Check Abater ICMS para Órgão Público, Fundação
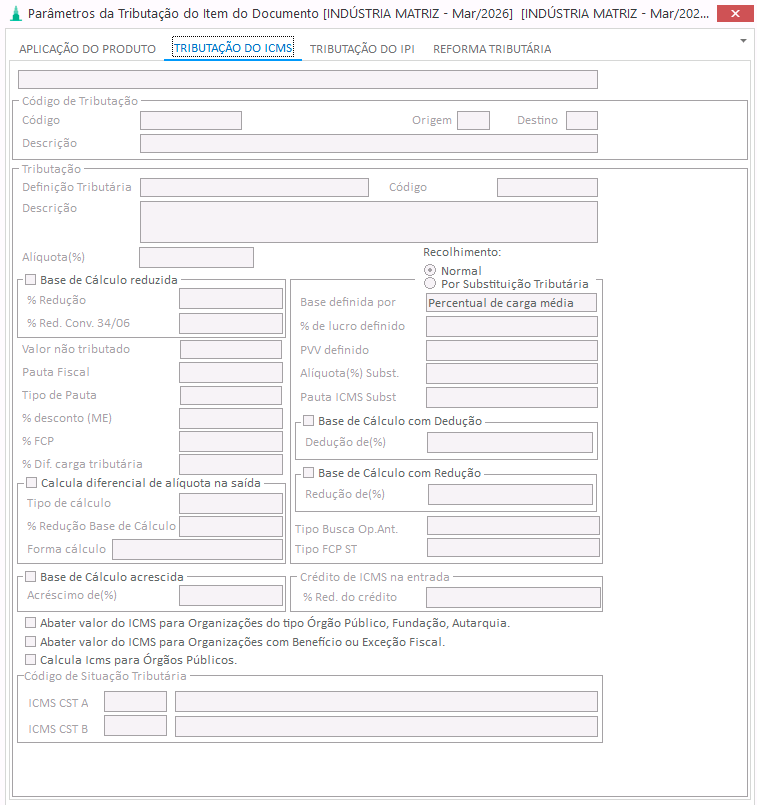The height and width of the screenshot is (805, 757). 31,623
